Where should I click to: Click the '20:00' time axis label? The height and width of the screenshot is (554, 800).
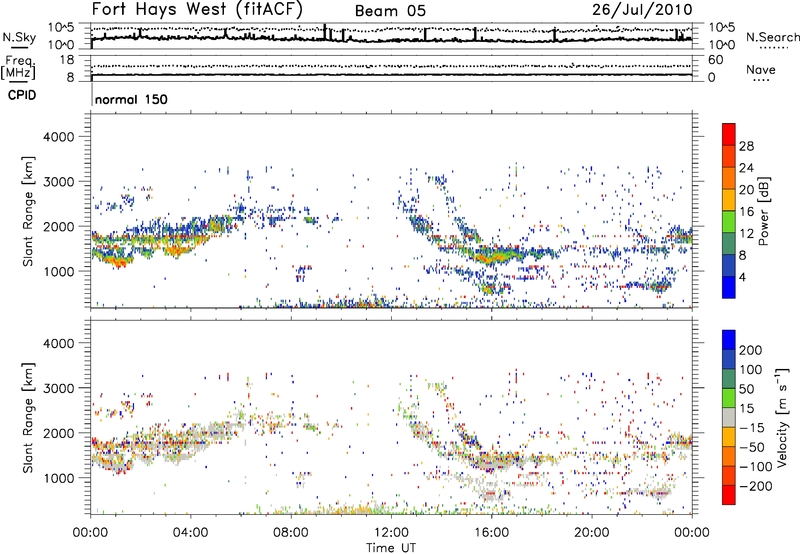592,533
